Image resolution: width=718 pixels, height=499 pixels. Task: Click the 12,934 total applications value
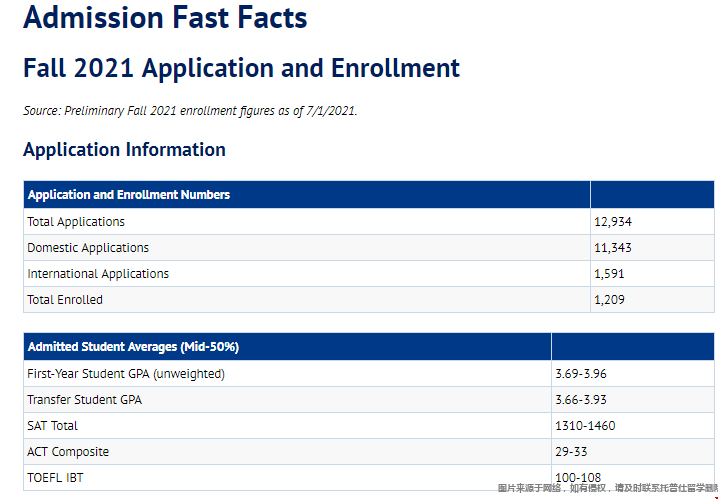click(613, 222)
